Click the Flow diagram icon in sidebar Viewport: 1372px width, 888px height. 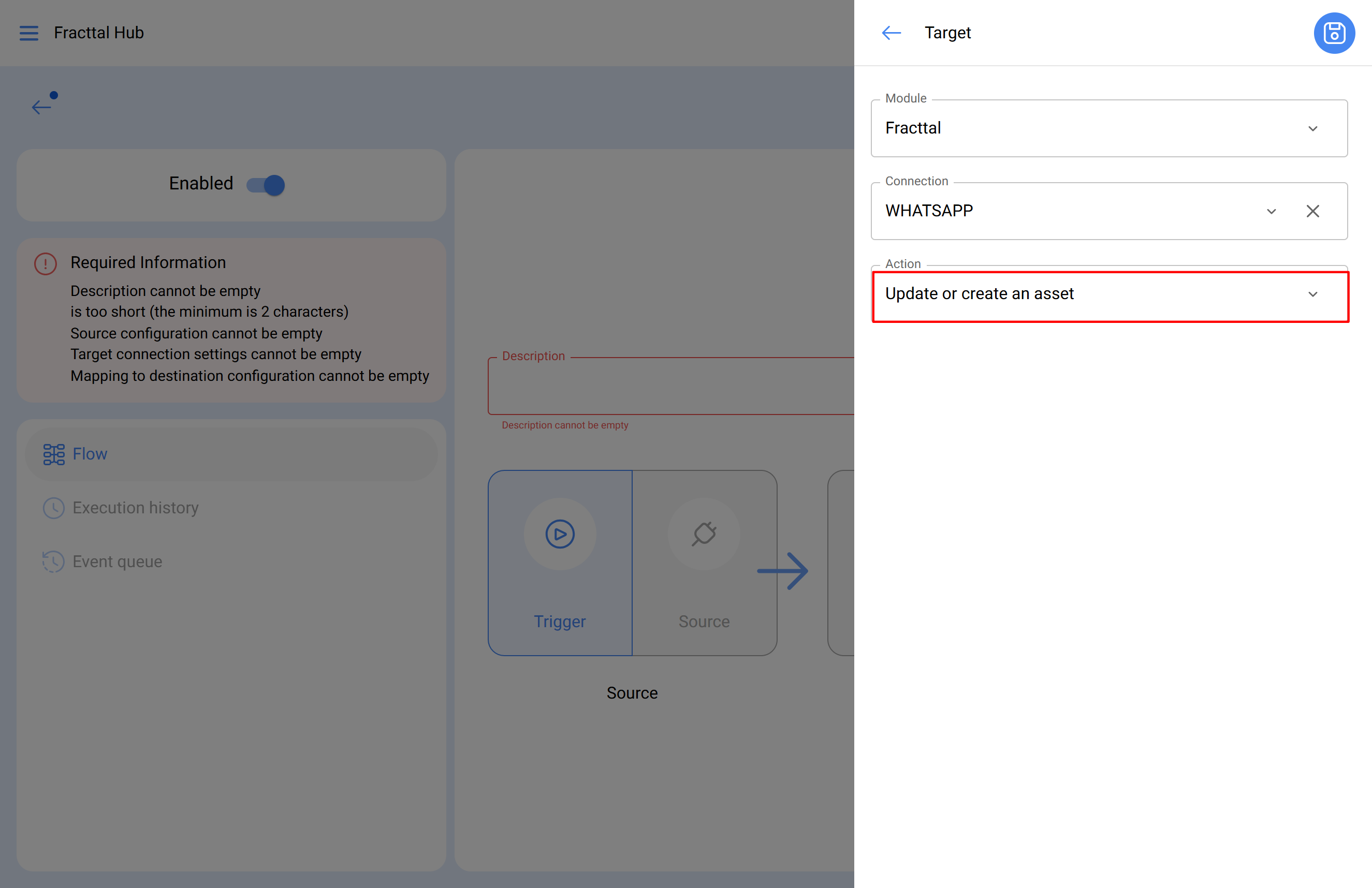[x=54, y=454]
